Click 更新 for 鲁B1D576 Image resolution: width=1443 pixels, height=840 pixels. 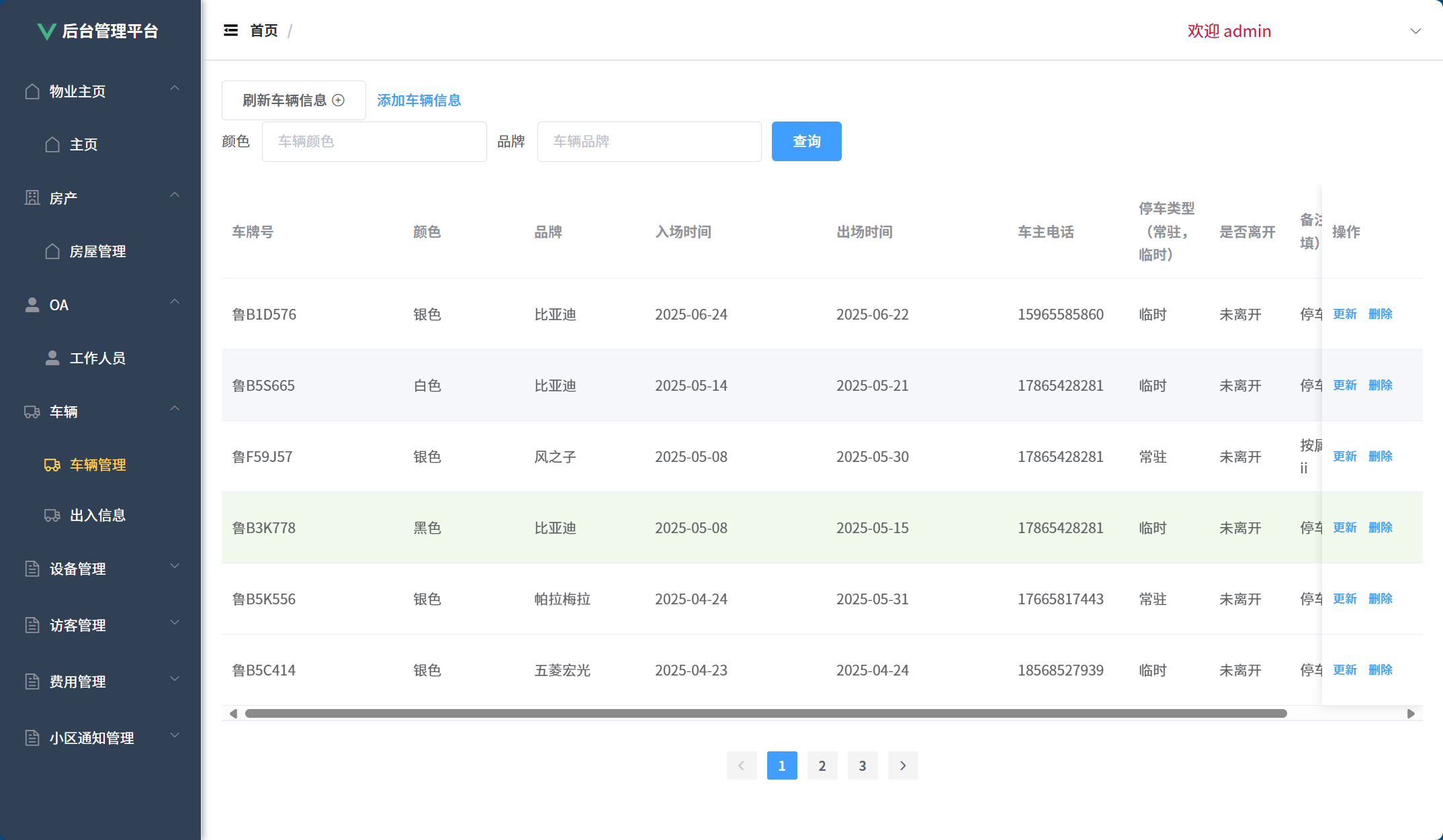[x=1345, y=314]
